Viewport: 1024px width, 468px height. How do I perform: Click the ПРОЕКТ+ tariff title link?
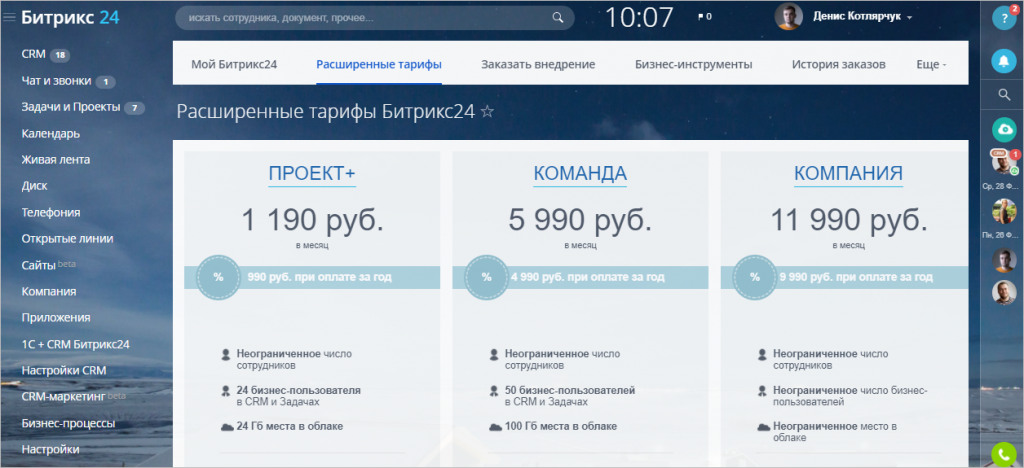click(x=312, y=173)
